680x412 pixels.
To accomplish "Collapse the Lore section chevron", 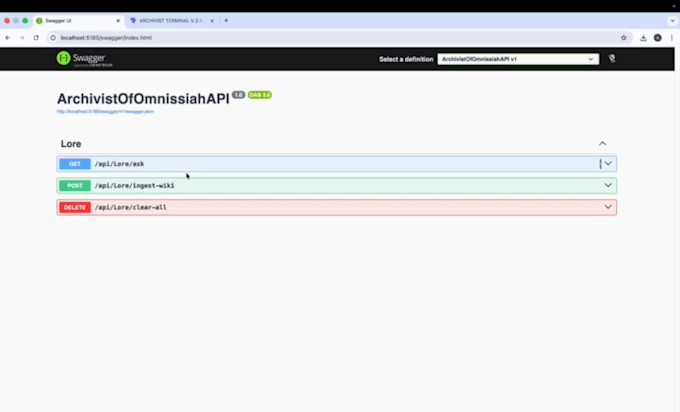I will pyautogui.click(x=602, y=144).
